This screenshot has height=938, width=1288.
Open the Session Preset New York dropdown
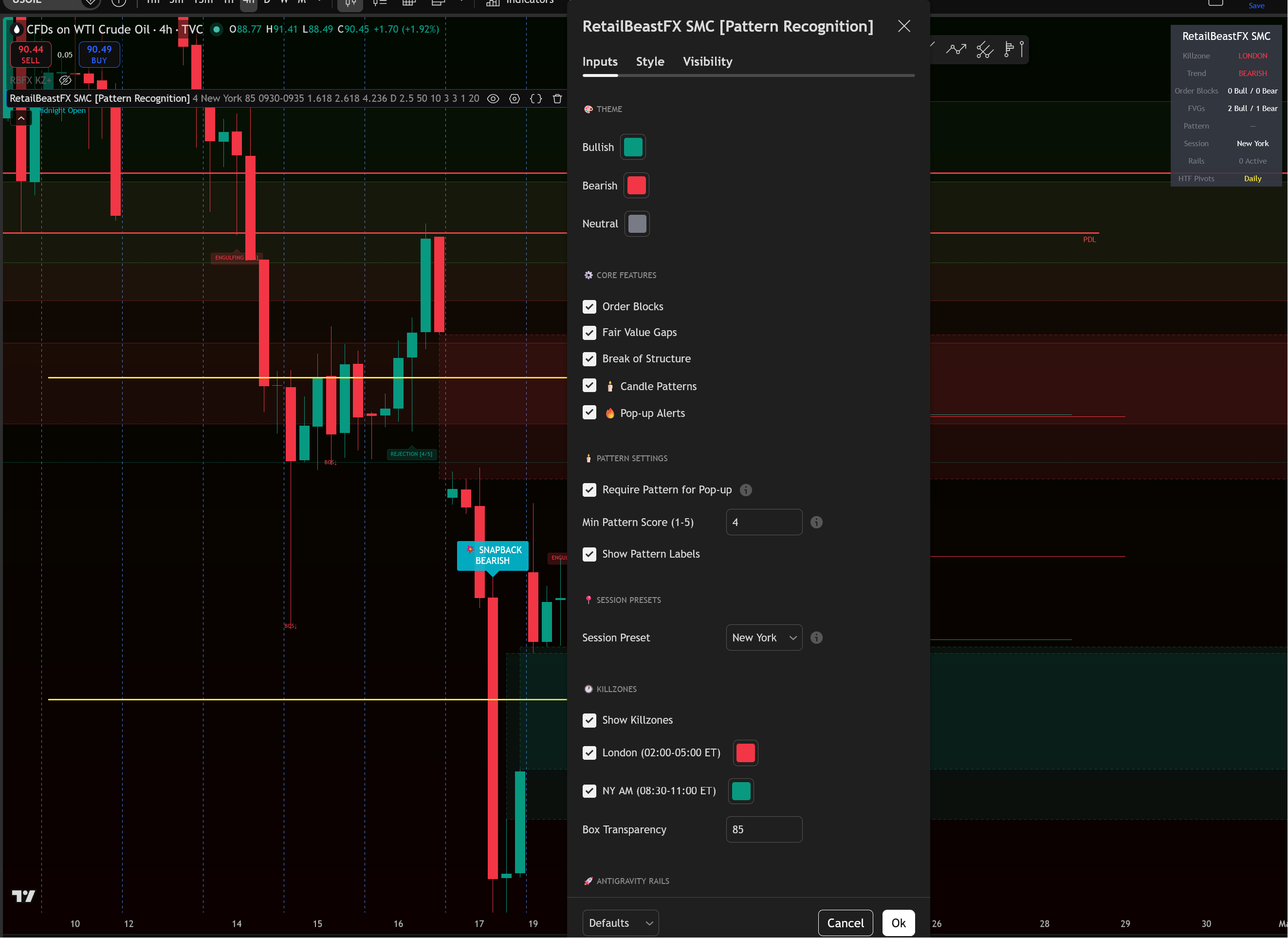coord(764,638)
